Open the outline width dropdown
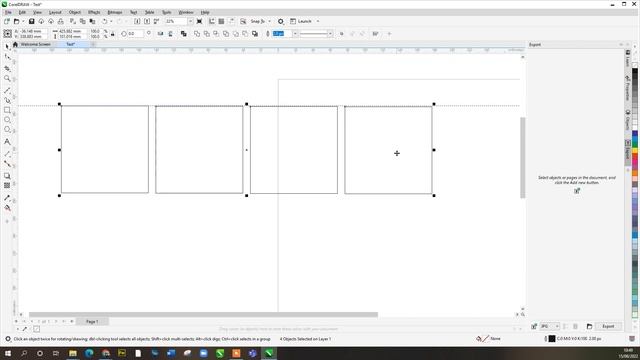This screenshot has width=640, height=360. 295,34
